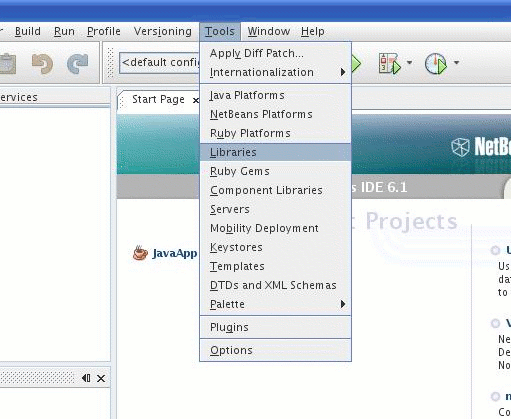Click the Undo arrow icon
511x419 pixels.
click(x=42, y=63)
